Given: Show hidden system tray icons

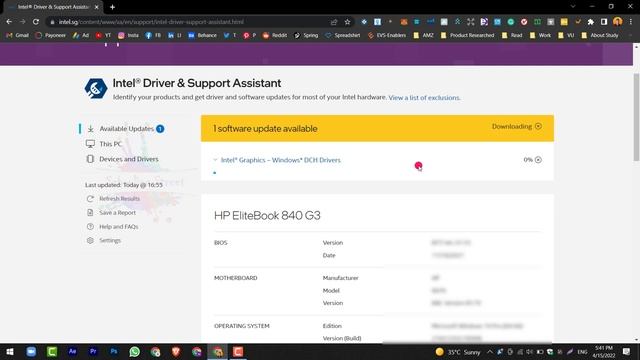Looking at the screenshot, I should tap(490, 352).
